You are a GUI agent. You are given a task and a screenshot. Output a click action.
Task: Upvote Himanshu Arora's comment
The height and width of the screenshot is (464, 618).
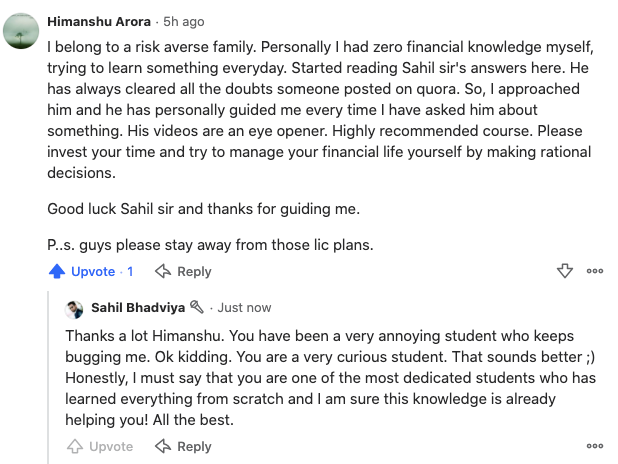[x=82, y=272]
